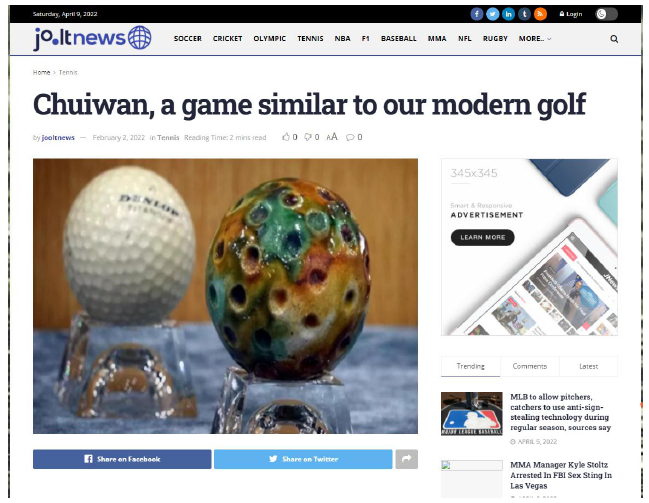Open the CRICKET menu item
The width and height of the screenshot is (649, 503).
[x=227, y=39]
